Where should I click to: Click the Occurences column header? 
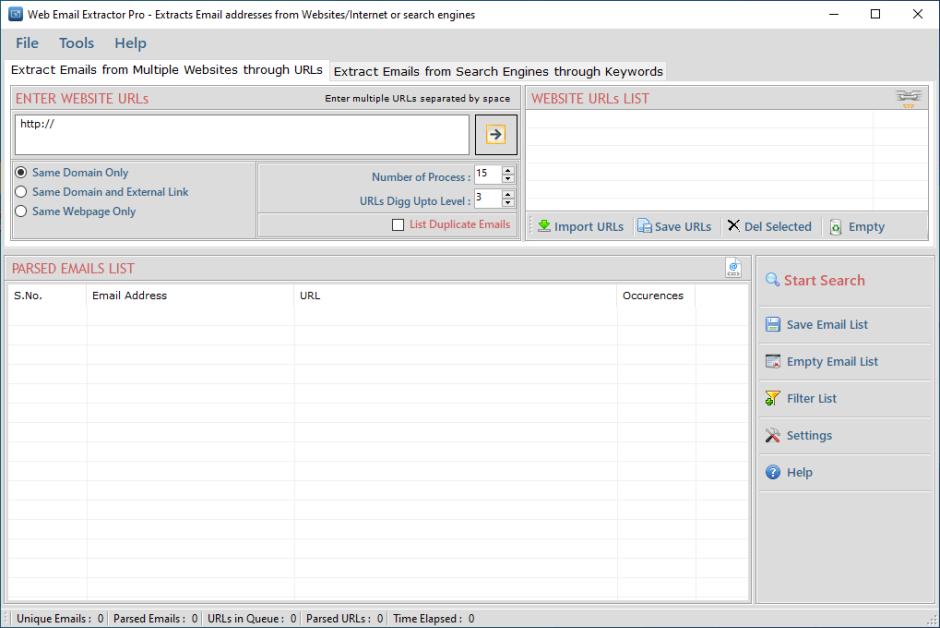(x=656, y=295)
